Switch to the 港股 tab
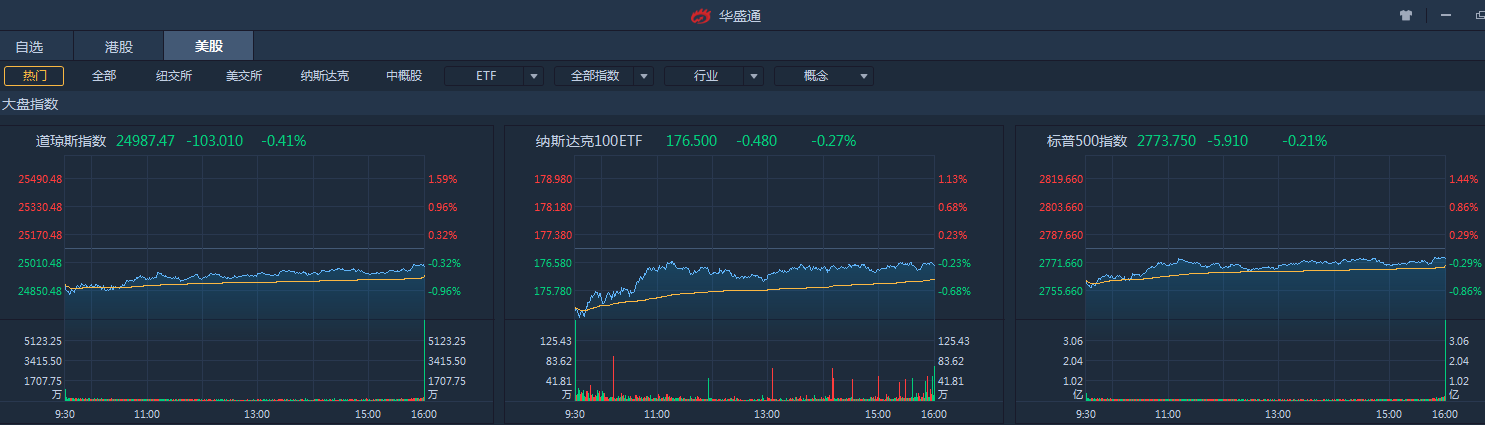Image resolution: width=1485 pixels, height=425 pixels. point(118,46)
